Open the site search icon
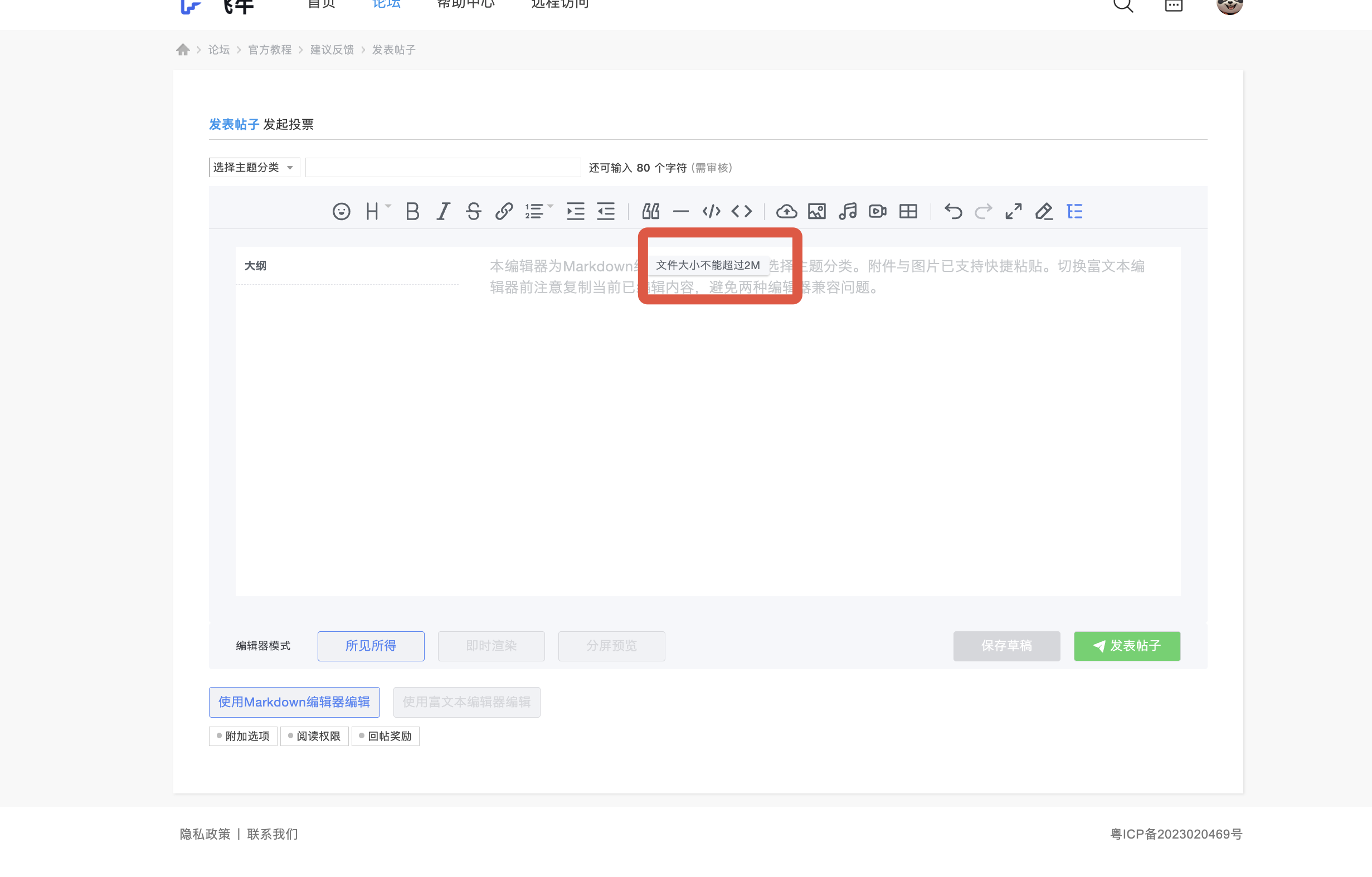 pyautogui.click(x=1123, y=4)
